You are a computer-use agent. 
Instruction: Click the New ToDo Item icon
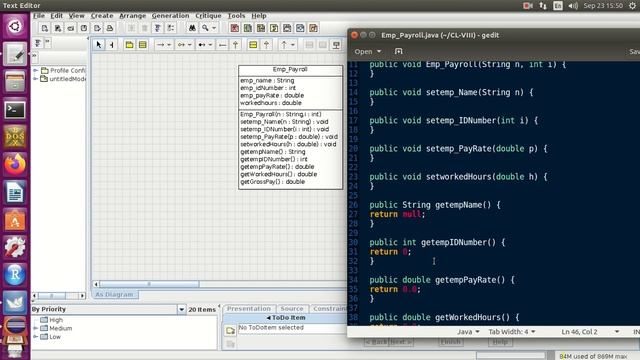tap(230, 331)
